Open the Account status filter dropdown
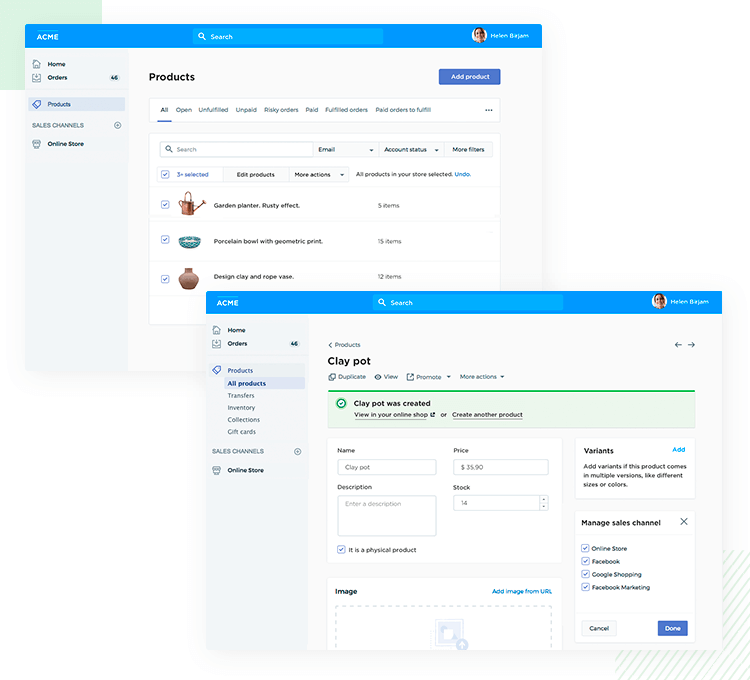Screen dimensions: 750x680 [x=411, y=150]
